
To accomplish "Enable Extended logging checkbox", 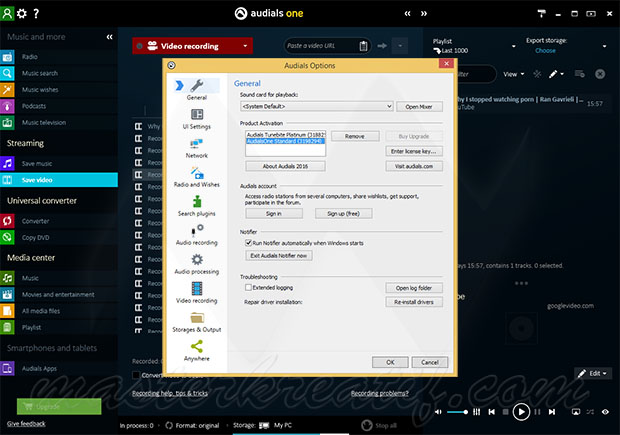I will pos(249,287).
